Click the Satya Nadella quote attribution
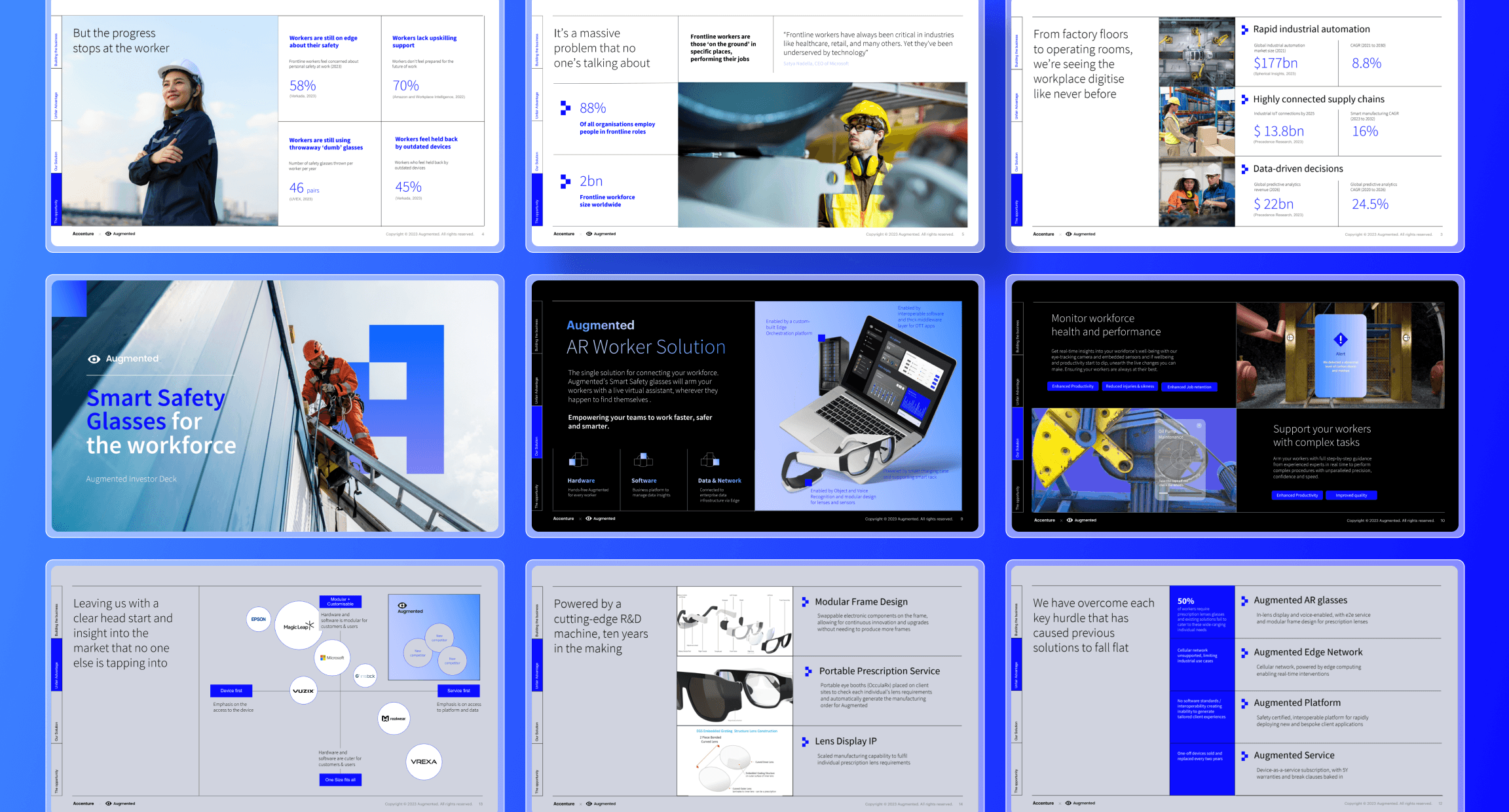 815,64
